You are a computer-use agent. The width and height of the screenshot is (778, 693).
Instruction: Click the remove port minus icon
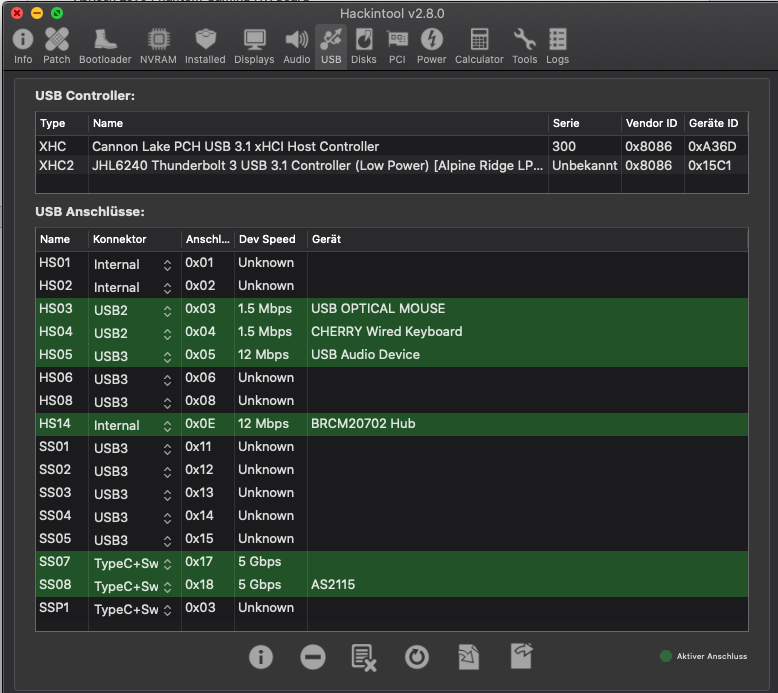(312, 656)
